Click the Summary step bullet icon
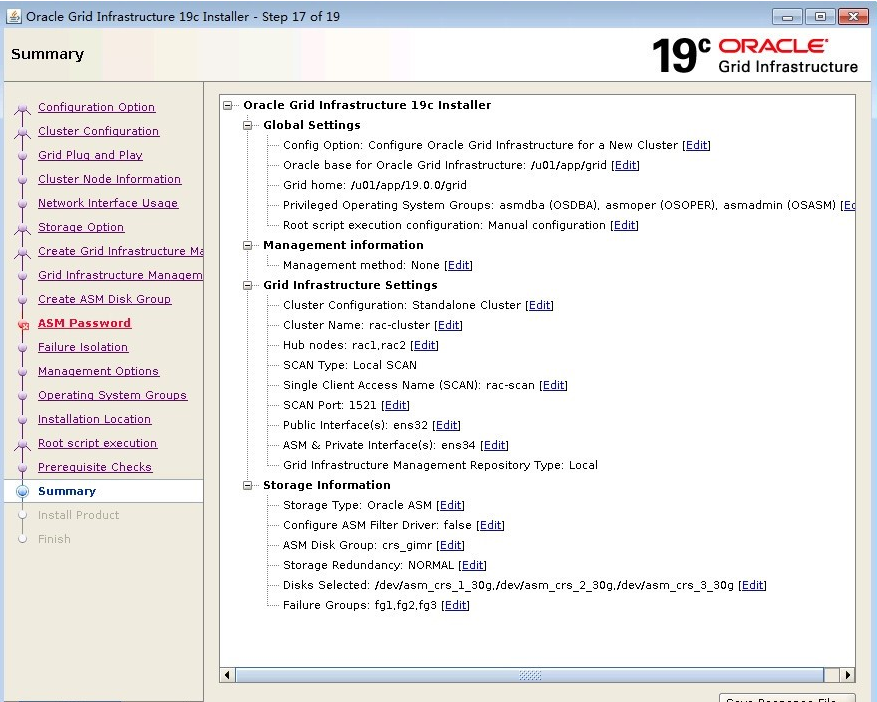 coord(22,491)
